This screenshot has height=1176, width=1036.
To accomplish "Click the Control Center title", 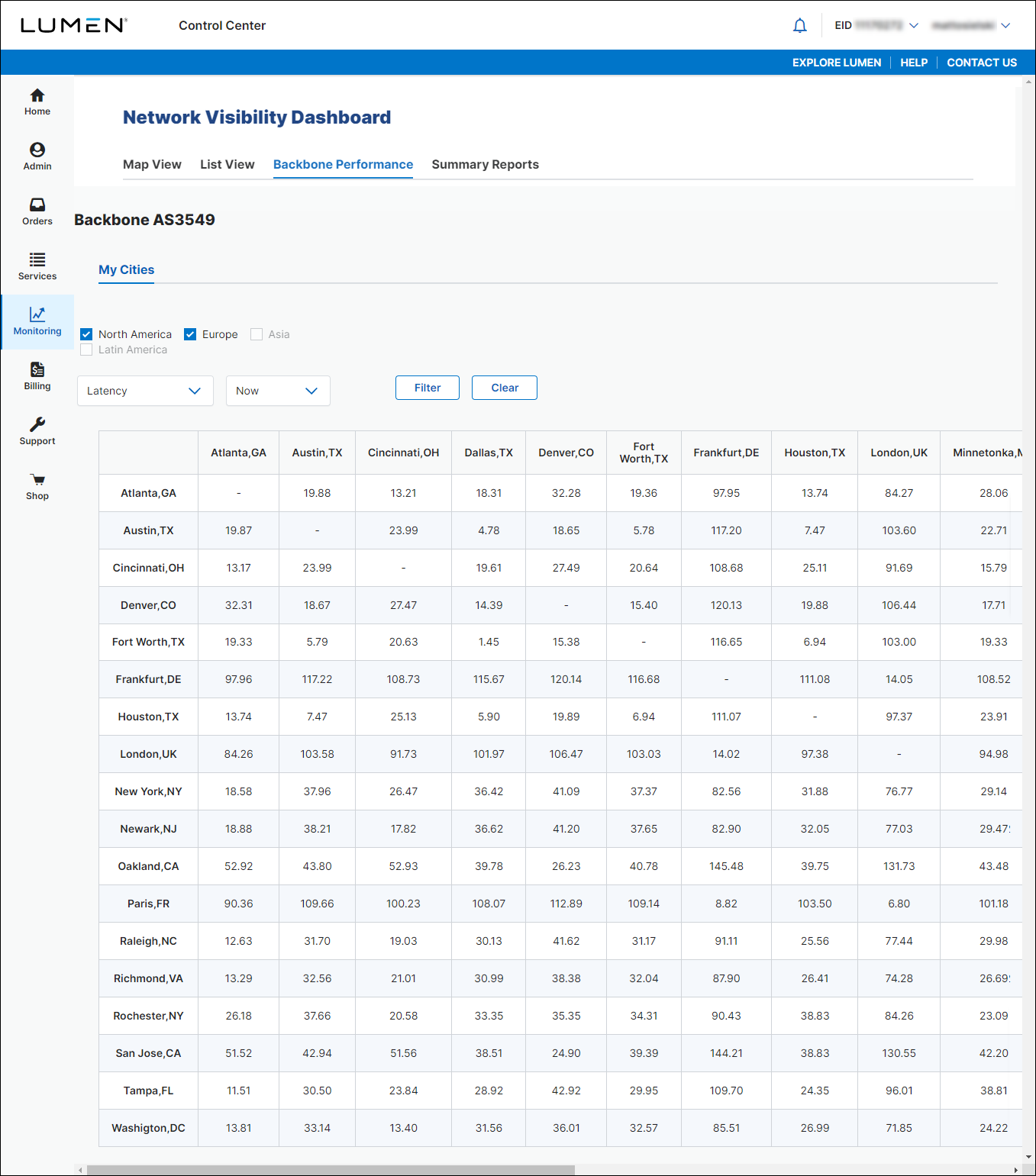I will 222,25.
